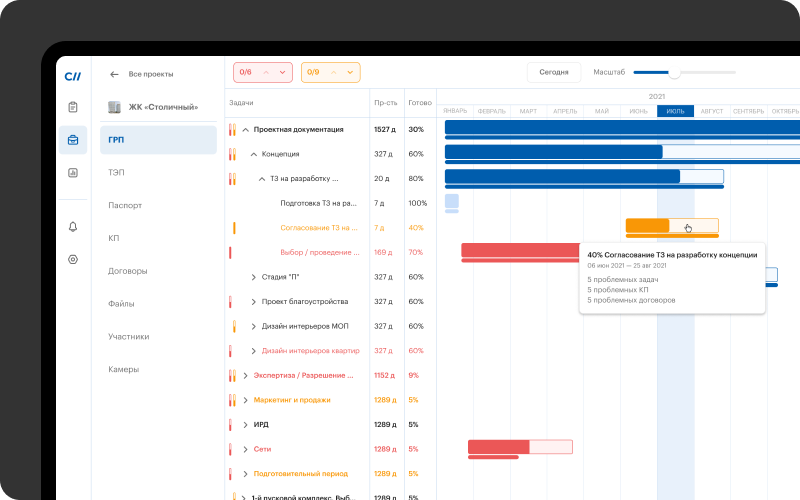Viewport: 800px width, 500px height.
Task: Click 1527 д duration cell
Action: coord(385,130)
